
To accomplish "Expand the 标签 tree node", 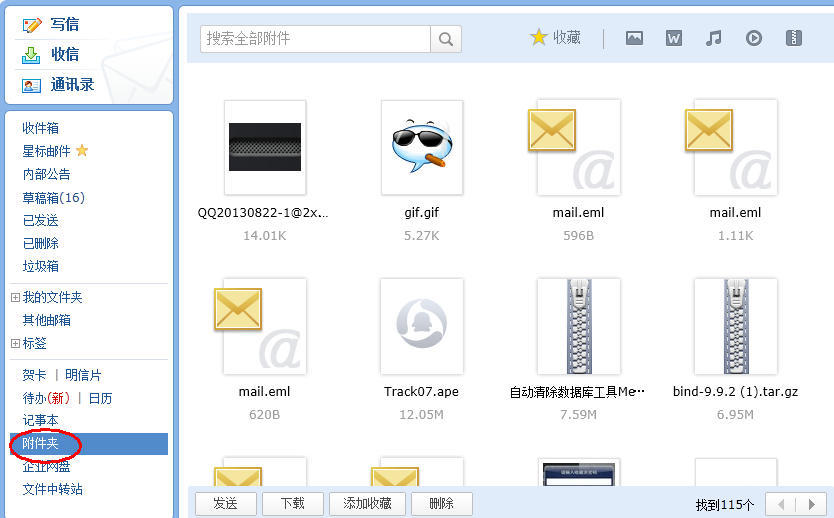I will point(15,344).
